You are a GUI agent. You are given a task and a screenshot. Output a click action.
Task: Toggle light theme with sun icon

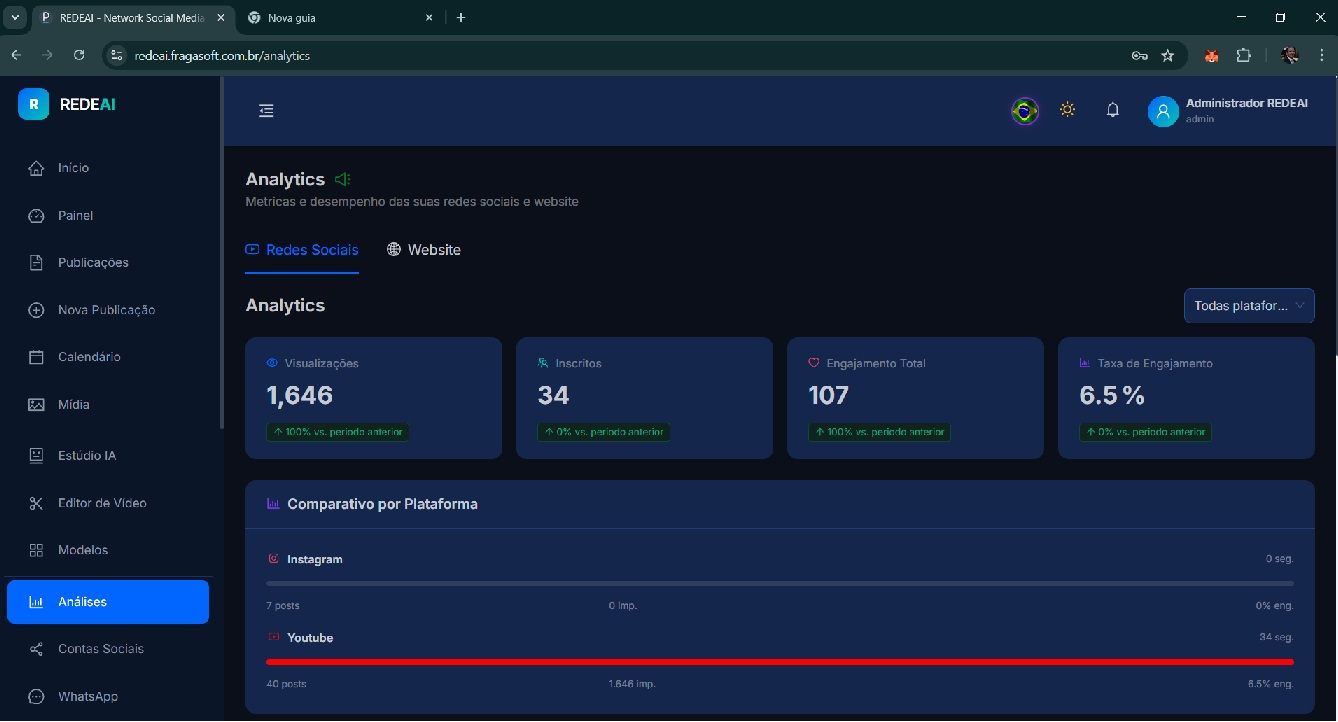(1067, 110)
